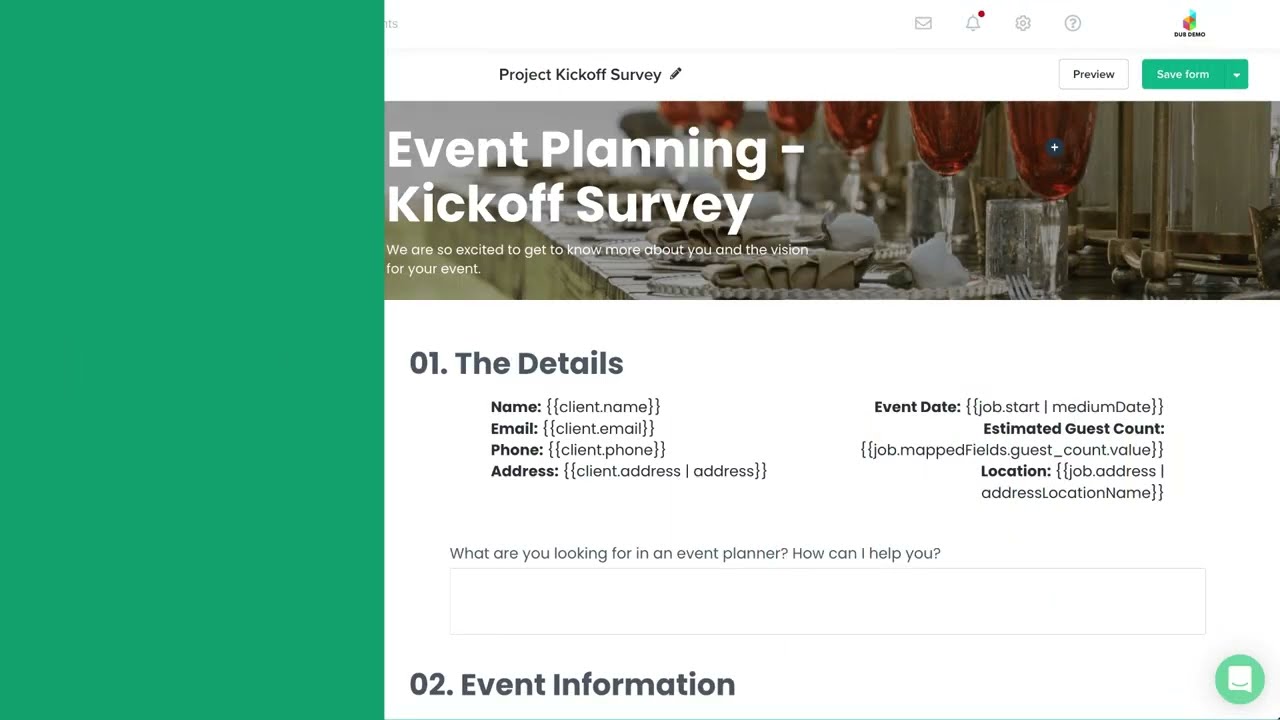
Task: Select the client Address merge field line
Action: point(628,471)
